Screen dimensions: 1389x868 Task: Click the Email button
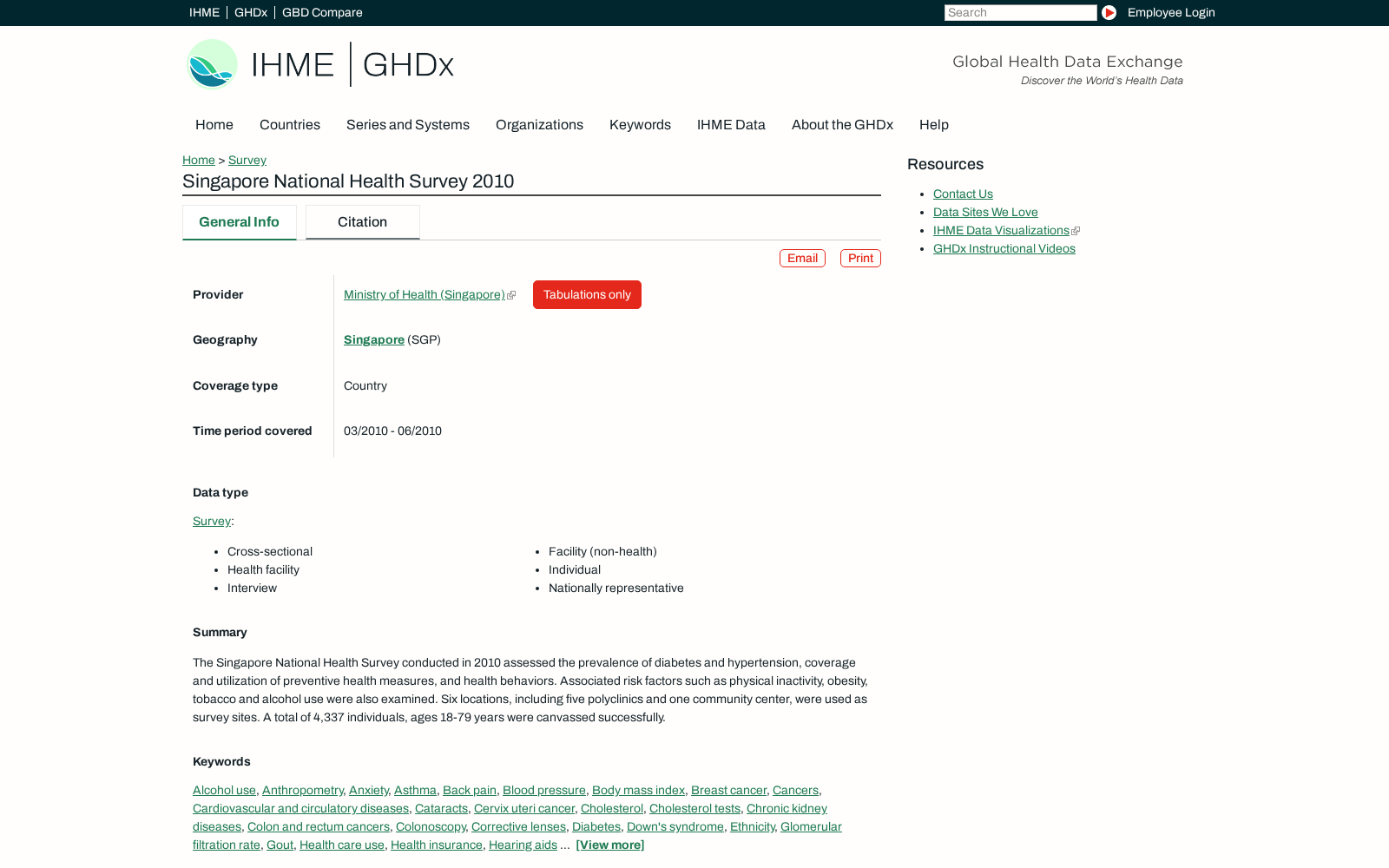pyautogui.click(x=802, y=258)
